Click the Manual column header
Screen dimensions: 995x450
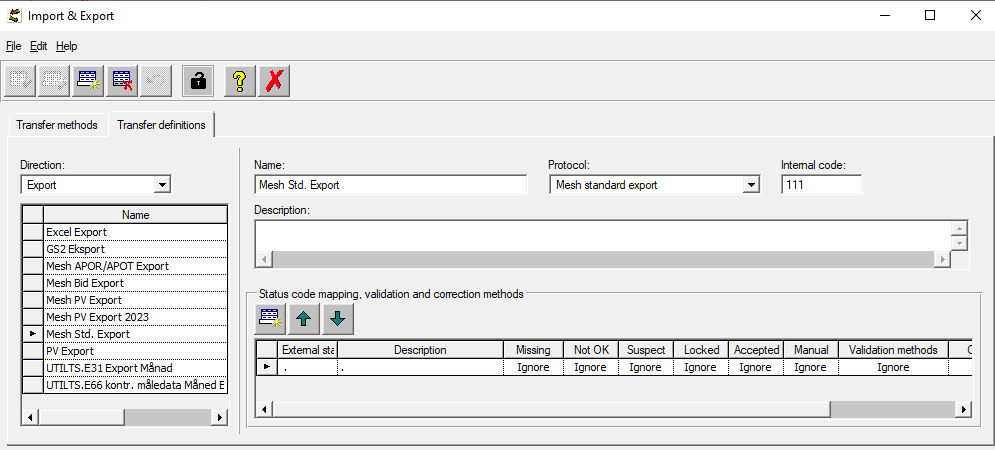(811, 350)
